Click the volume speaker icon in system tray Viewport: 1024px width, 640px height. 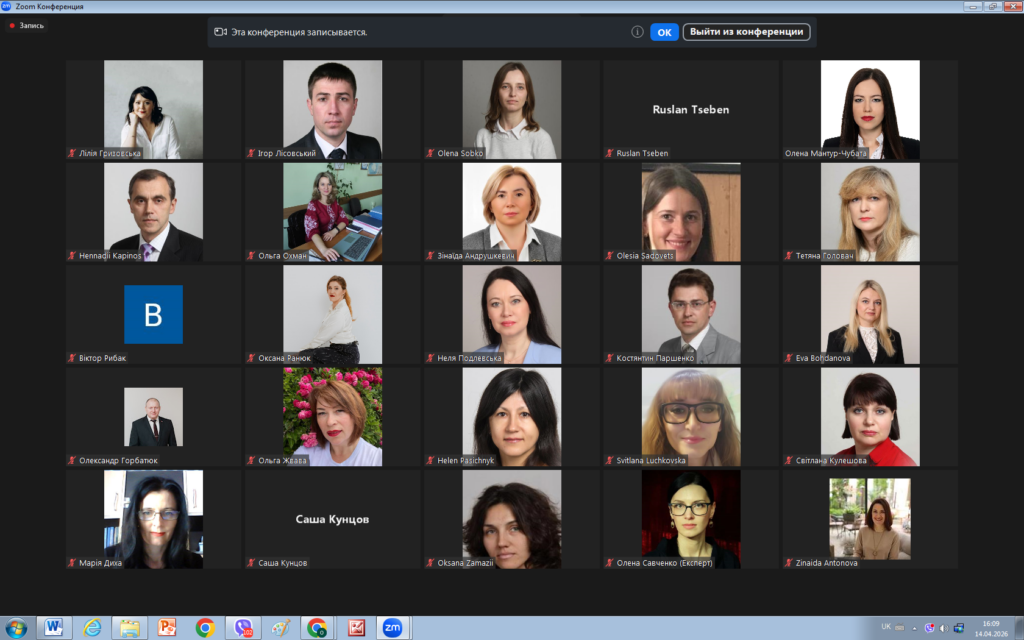coord(944,627)
